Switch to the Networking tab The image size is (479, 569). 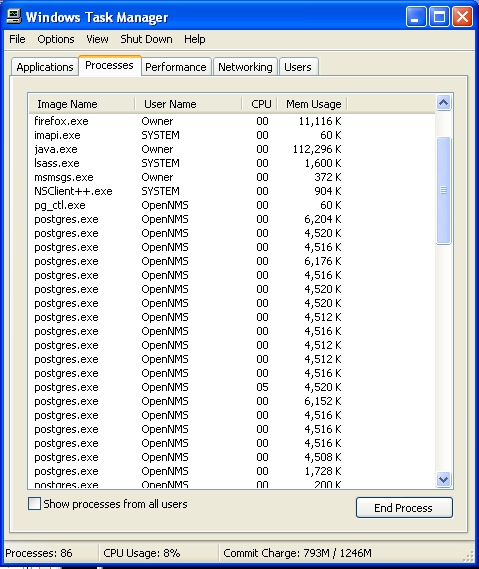pyautogui.click(x=245, y=67)
